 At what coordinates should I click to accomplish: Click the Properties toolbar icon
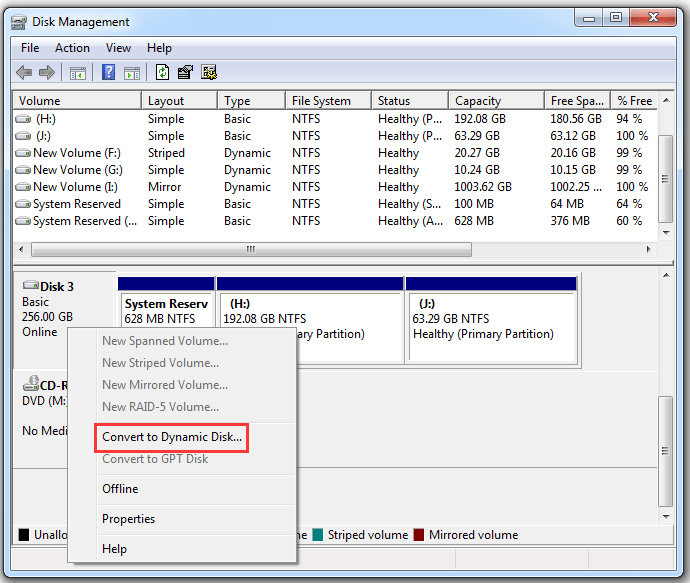[185, 72]
